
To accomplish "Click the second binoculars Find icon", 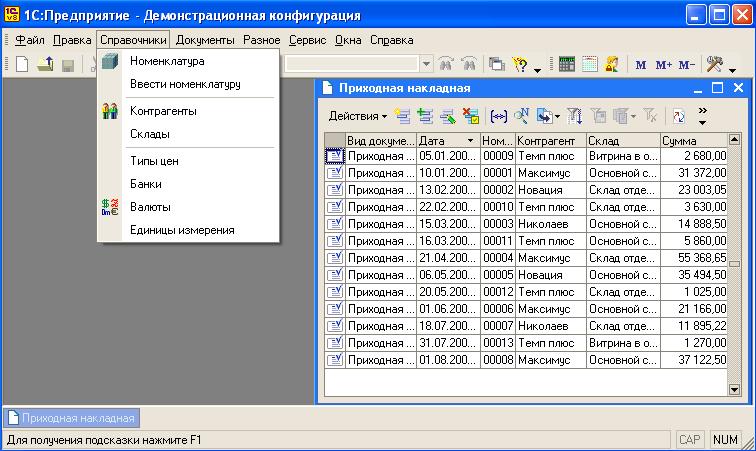I will pyautogui.click(x=469, y=64).
